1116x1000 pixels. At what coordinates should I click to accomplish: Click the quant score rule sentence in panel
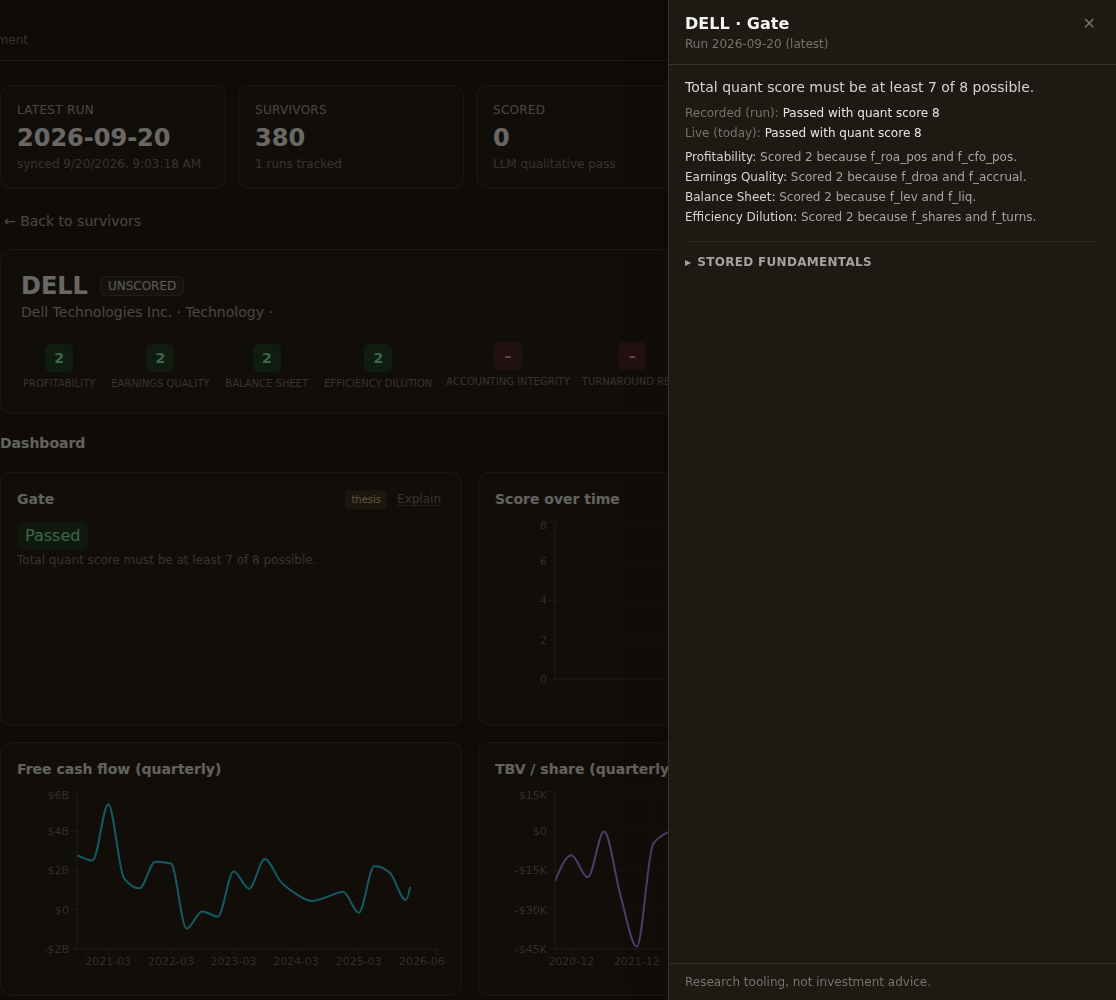(859, 87)
